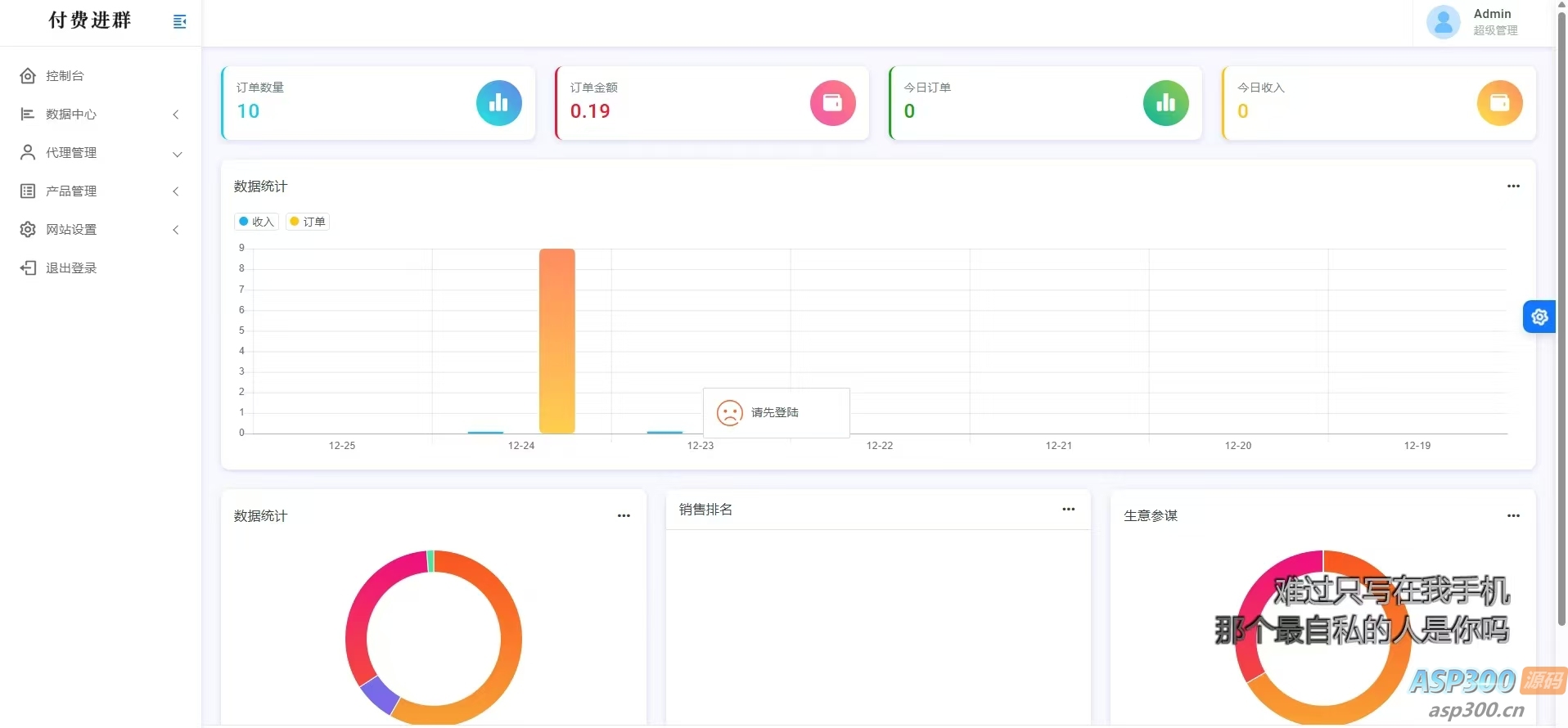Click the orange 12-24 order bar
Image resolution: width=1568 pixels, height=728 pixels.
click(x=556, y=340)
